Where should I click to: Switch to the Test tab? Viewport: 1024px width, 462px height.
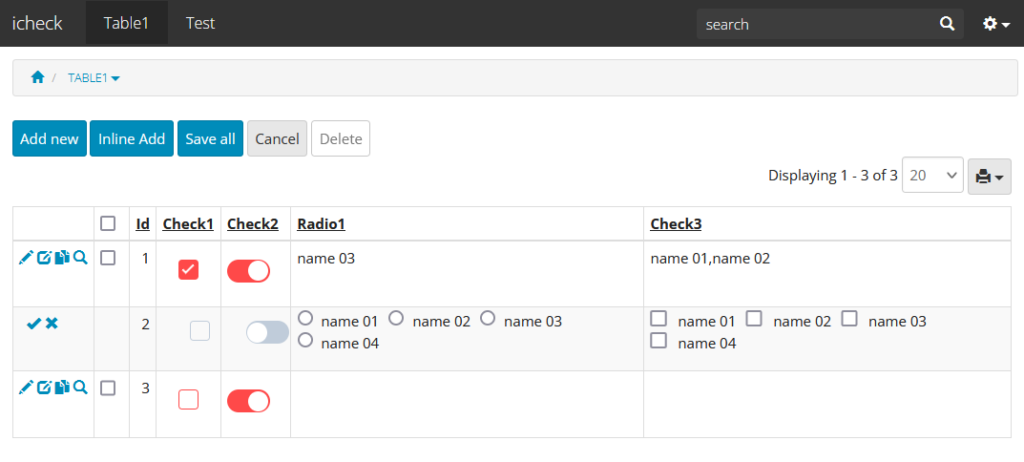(x=200, y=23)
